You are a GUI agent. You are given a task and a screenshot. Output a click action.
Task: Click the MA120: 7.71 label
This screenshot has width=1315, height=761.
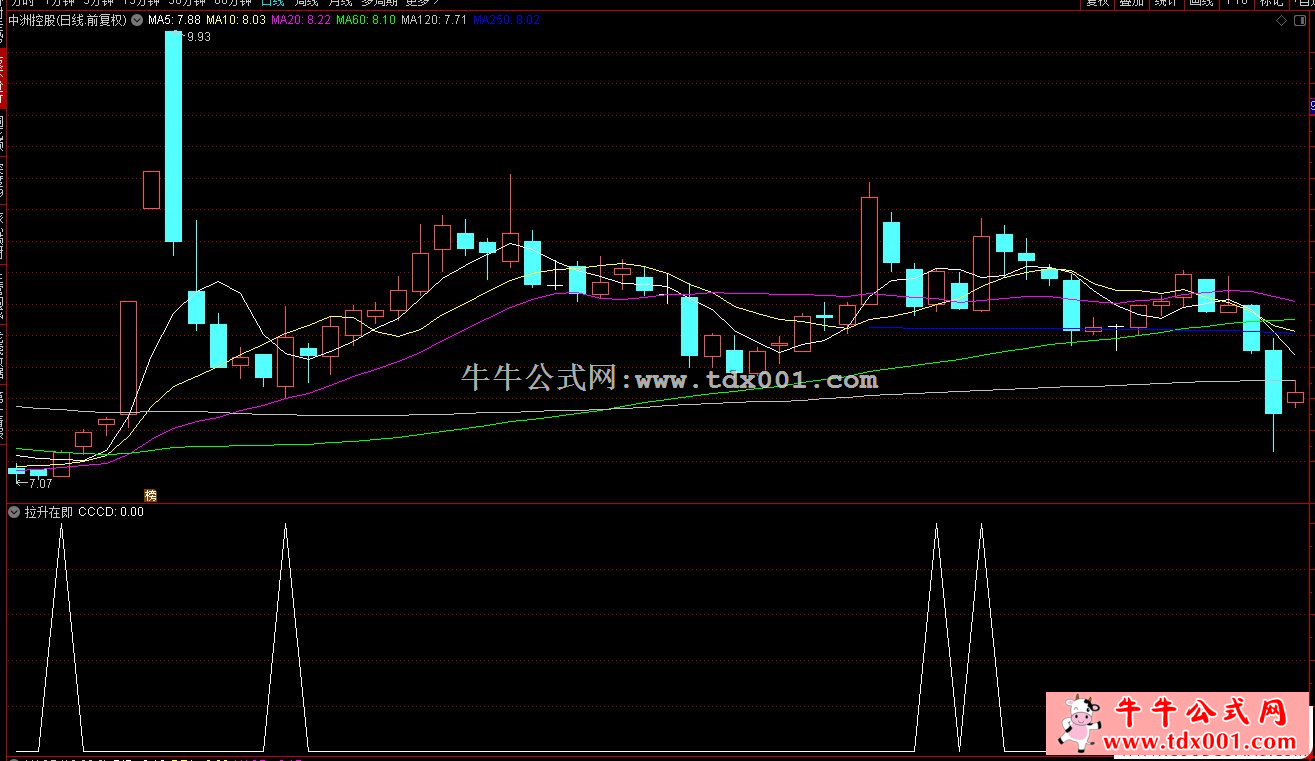coord(434,20)
